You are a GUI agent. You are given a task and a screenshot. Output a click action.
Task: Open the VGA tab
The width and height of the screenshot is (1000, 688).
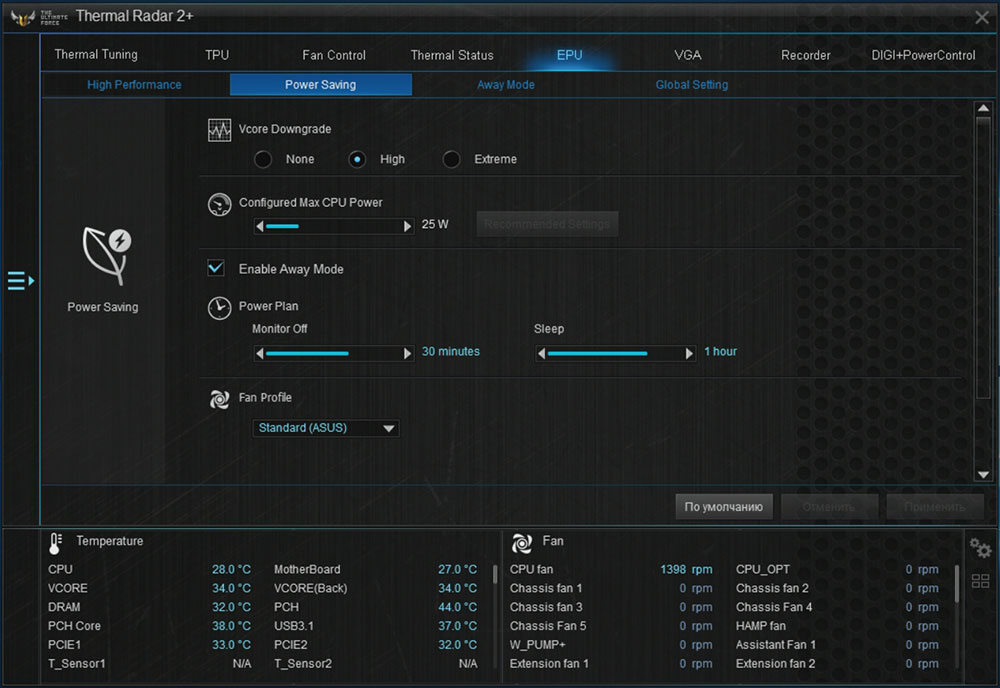coord(688,55)
